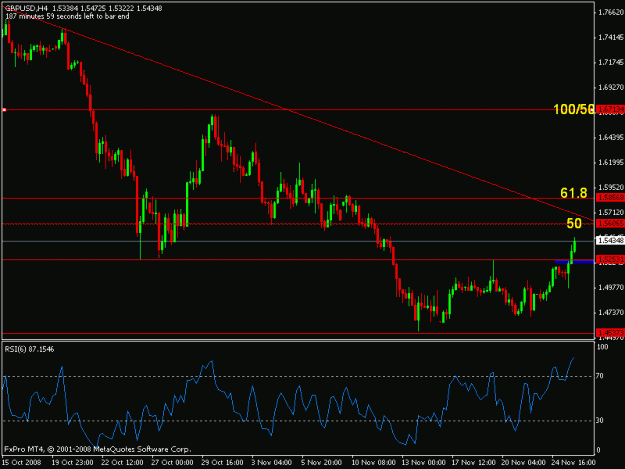Click the white anchor square on the 100/50 line
The width and height of the screenshot is (625, 469).
pyautogui.click(x=4, y=110)
